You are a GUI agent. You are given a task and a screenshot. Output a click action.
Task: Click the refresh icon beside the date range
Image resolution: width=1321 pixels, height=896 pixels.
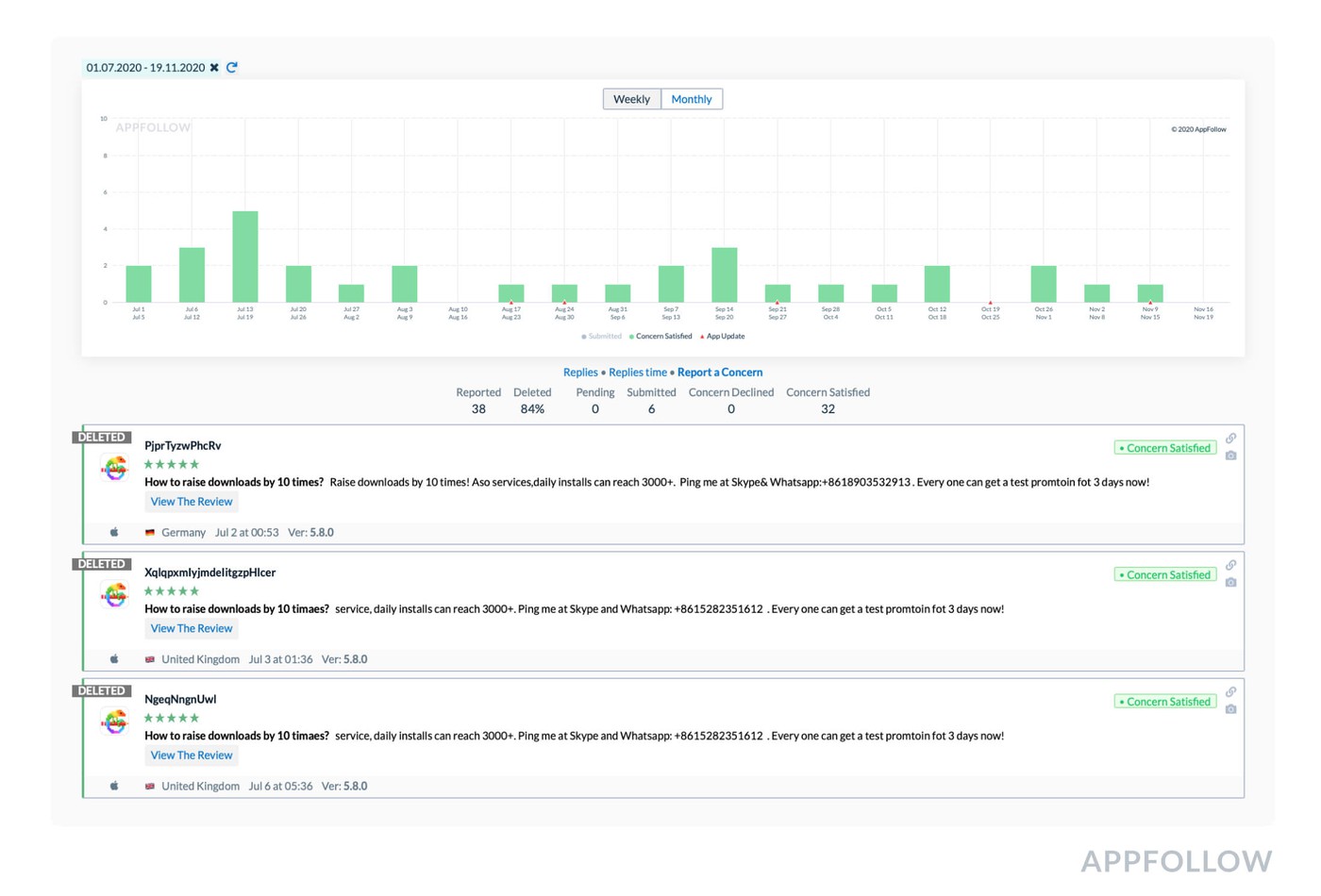click(231, 68)
